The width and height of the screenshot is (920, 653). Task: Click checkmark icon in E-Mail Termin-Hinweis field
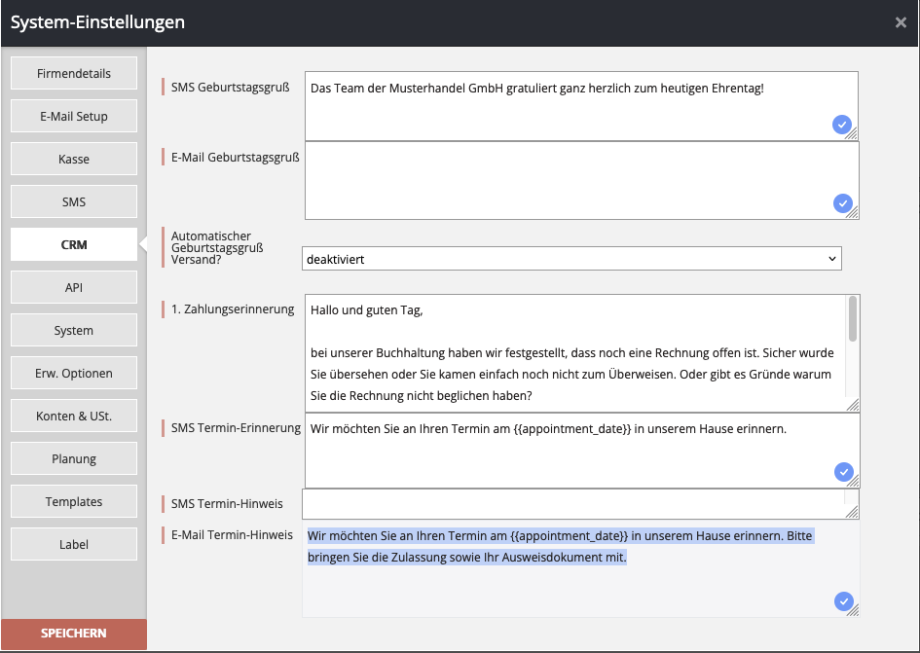[842, 601]
